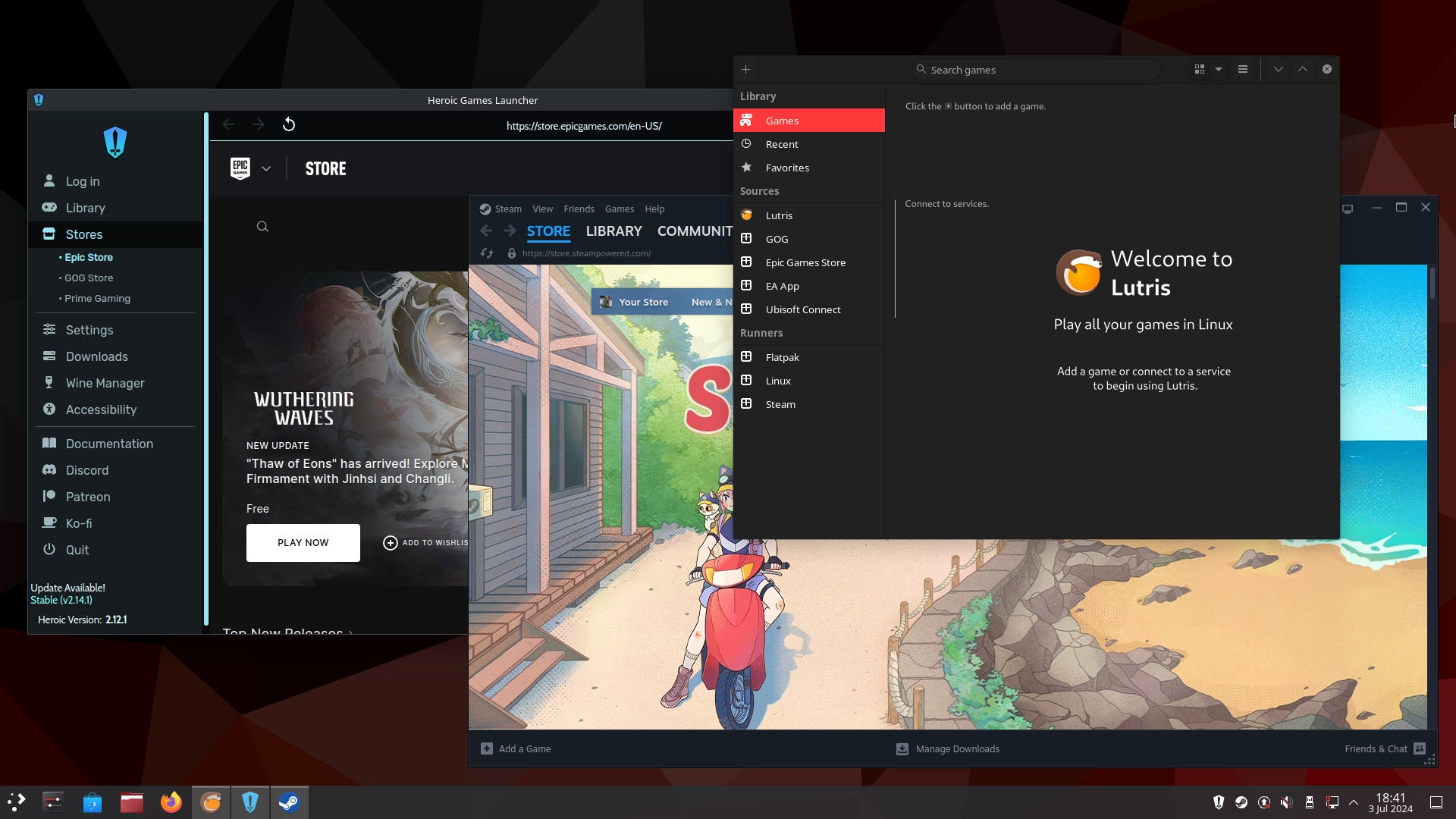The width and height of the screenshot is (1456, 819).
Task: Switch Lutris to the grid view toggle
Action: click(x=1200, y=69)
